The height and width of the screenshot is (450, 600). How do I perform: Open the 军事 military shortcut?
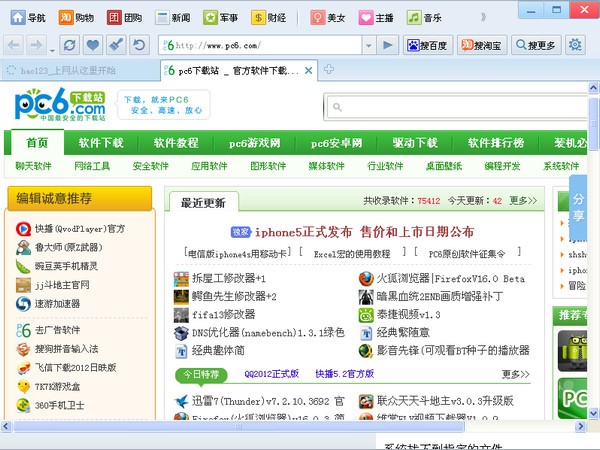(x=221, y=18)
